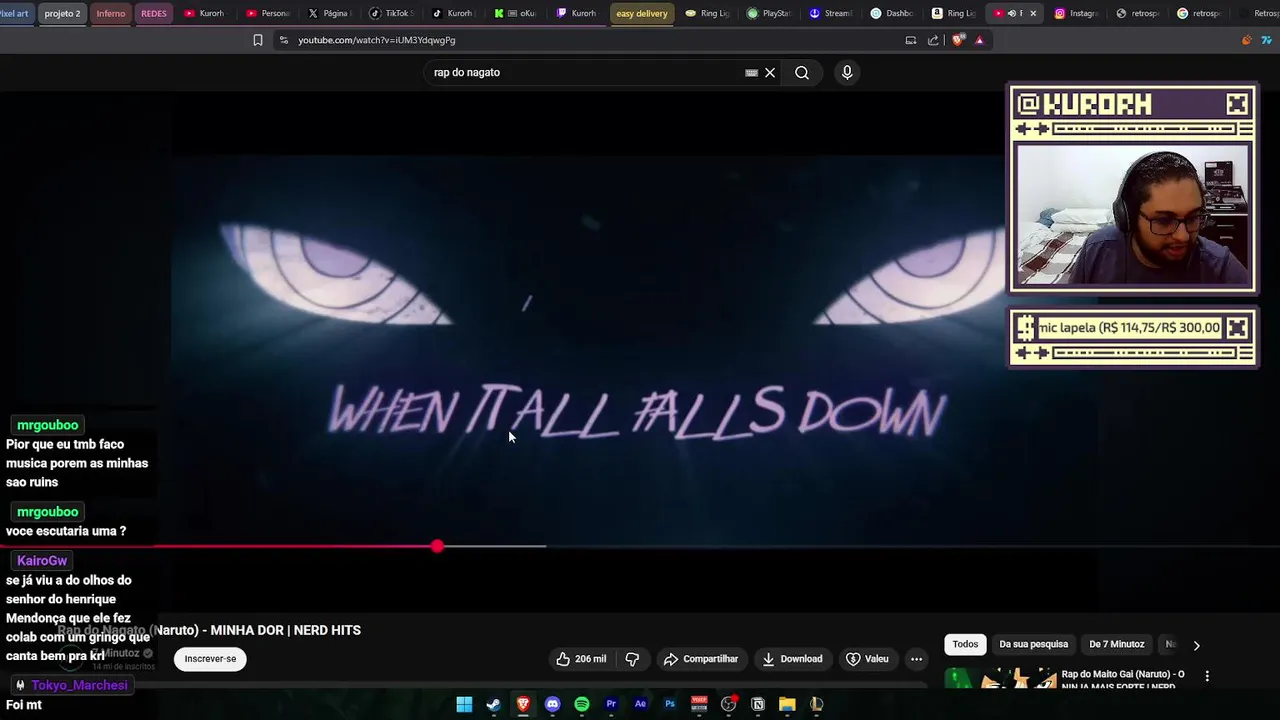This screenshot has width=1280, height=720.
Task: Open Rap do Maito Gai suggested video thumbnail
Action: click(1000, 679)
